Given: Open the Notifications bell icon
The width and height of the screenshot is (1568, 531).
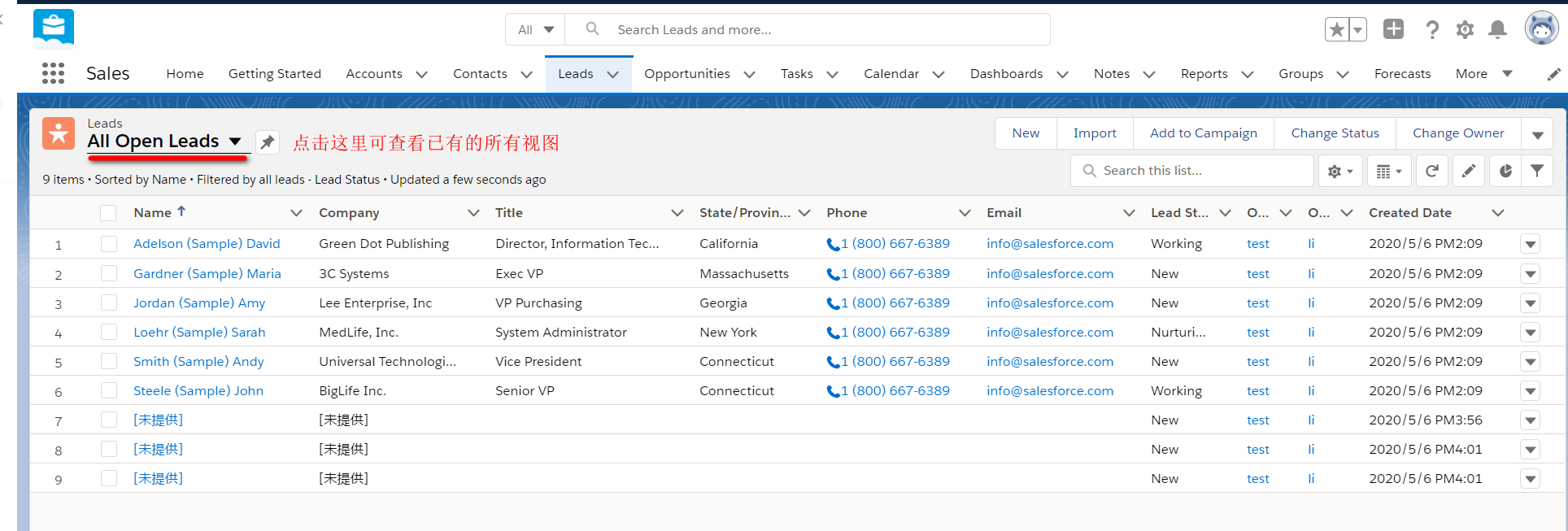Looking at the screenshot, I should [1497, 30].
